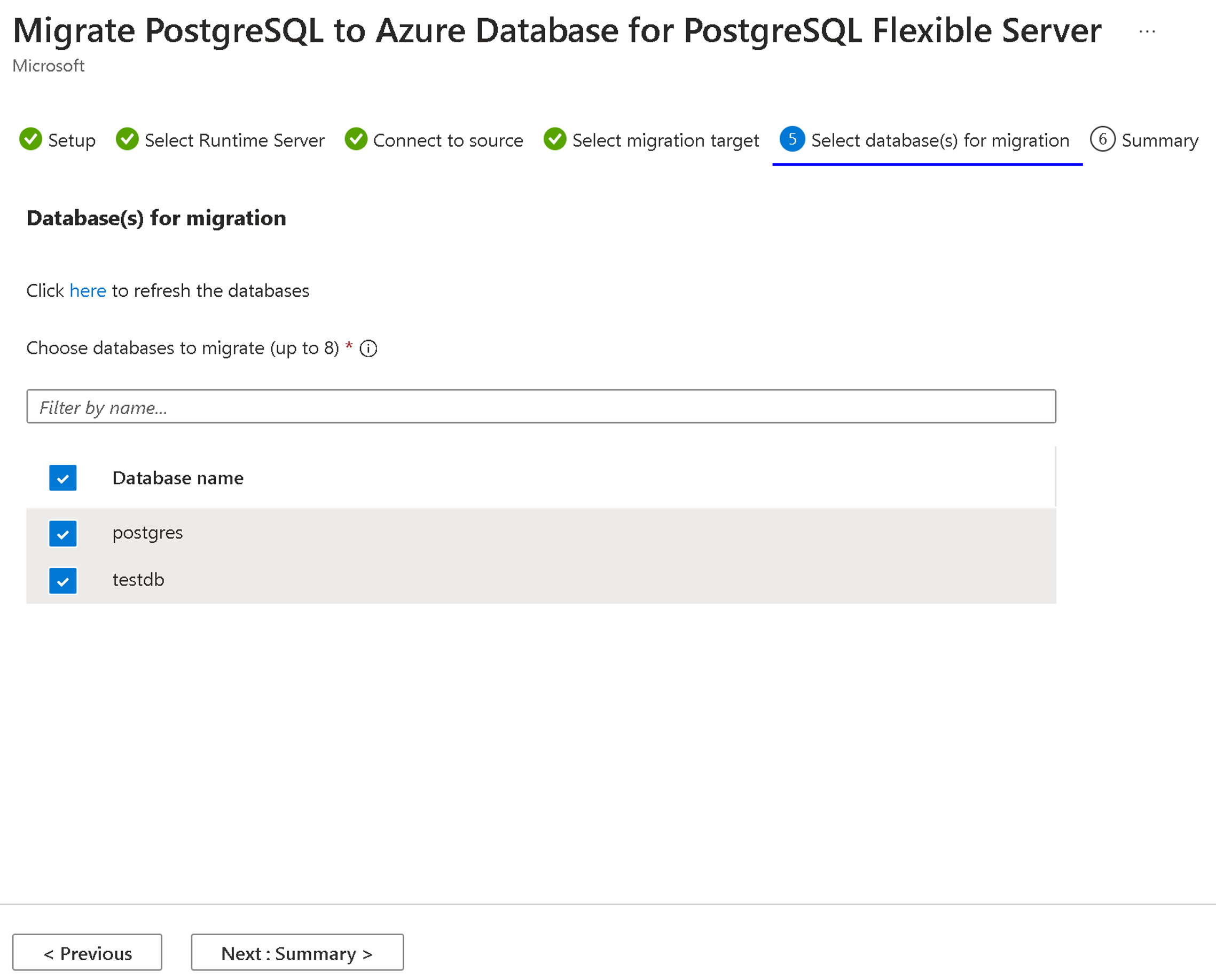Screen dimensions: 1216x980
Task: Uncheck the postgres database checkbox
Action: (63, 531)
